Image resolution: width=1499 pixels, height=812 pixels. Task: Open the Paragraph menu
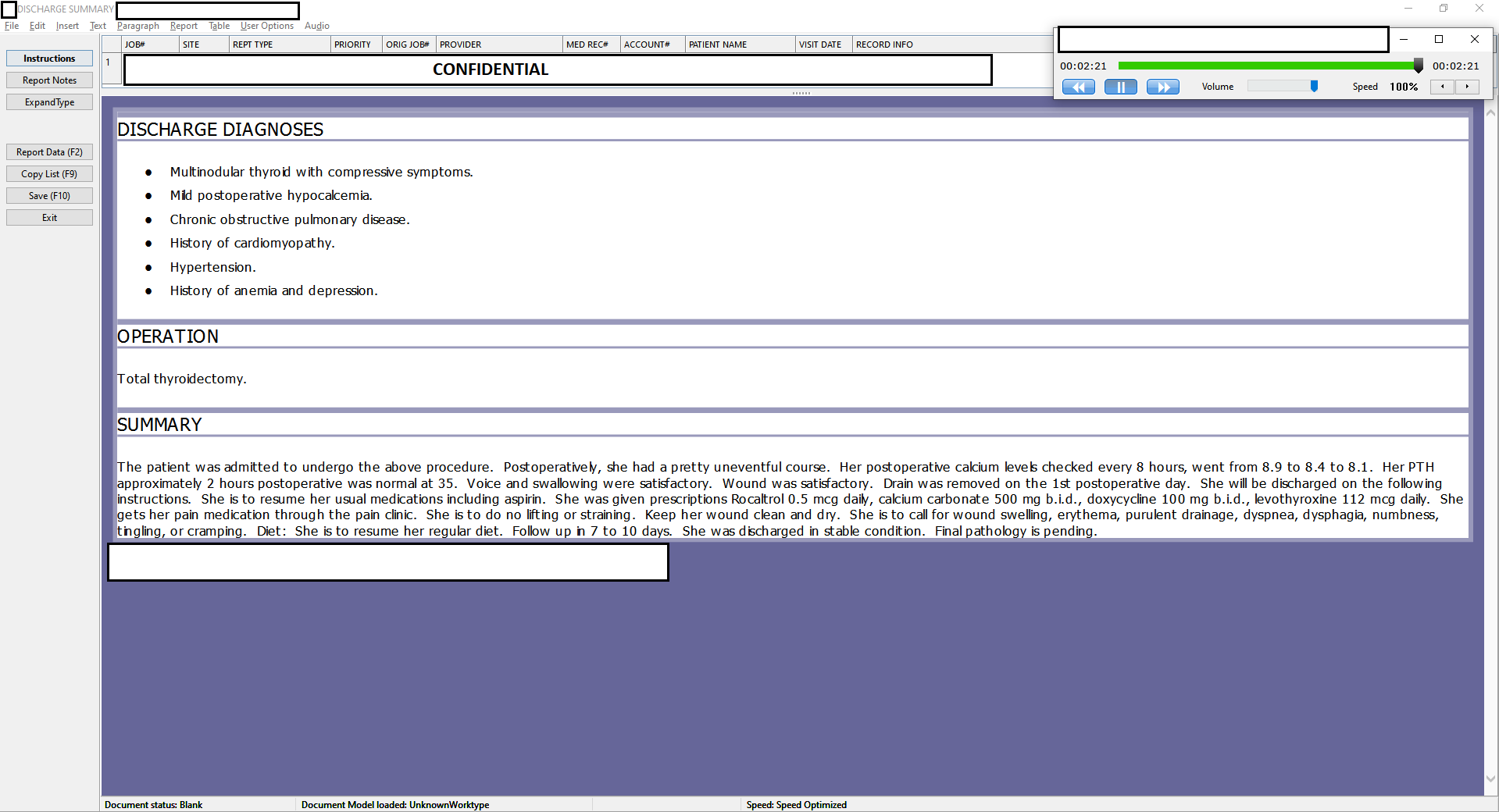[138, 26]
